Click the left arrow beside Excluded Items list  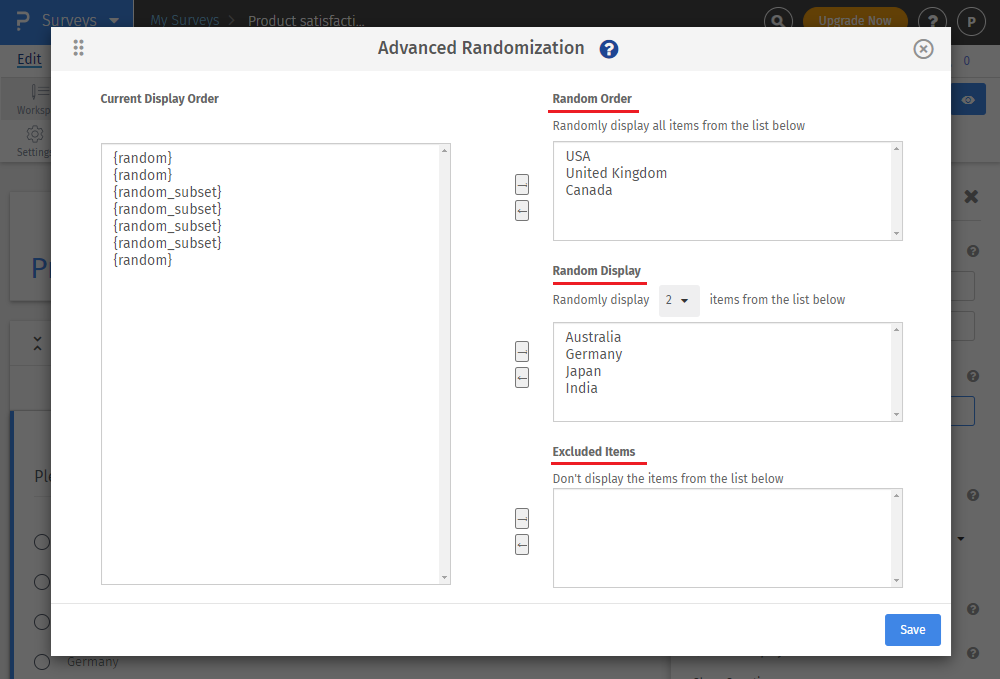[x=522, y=545]
